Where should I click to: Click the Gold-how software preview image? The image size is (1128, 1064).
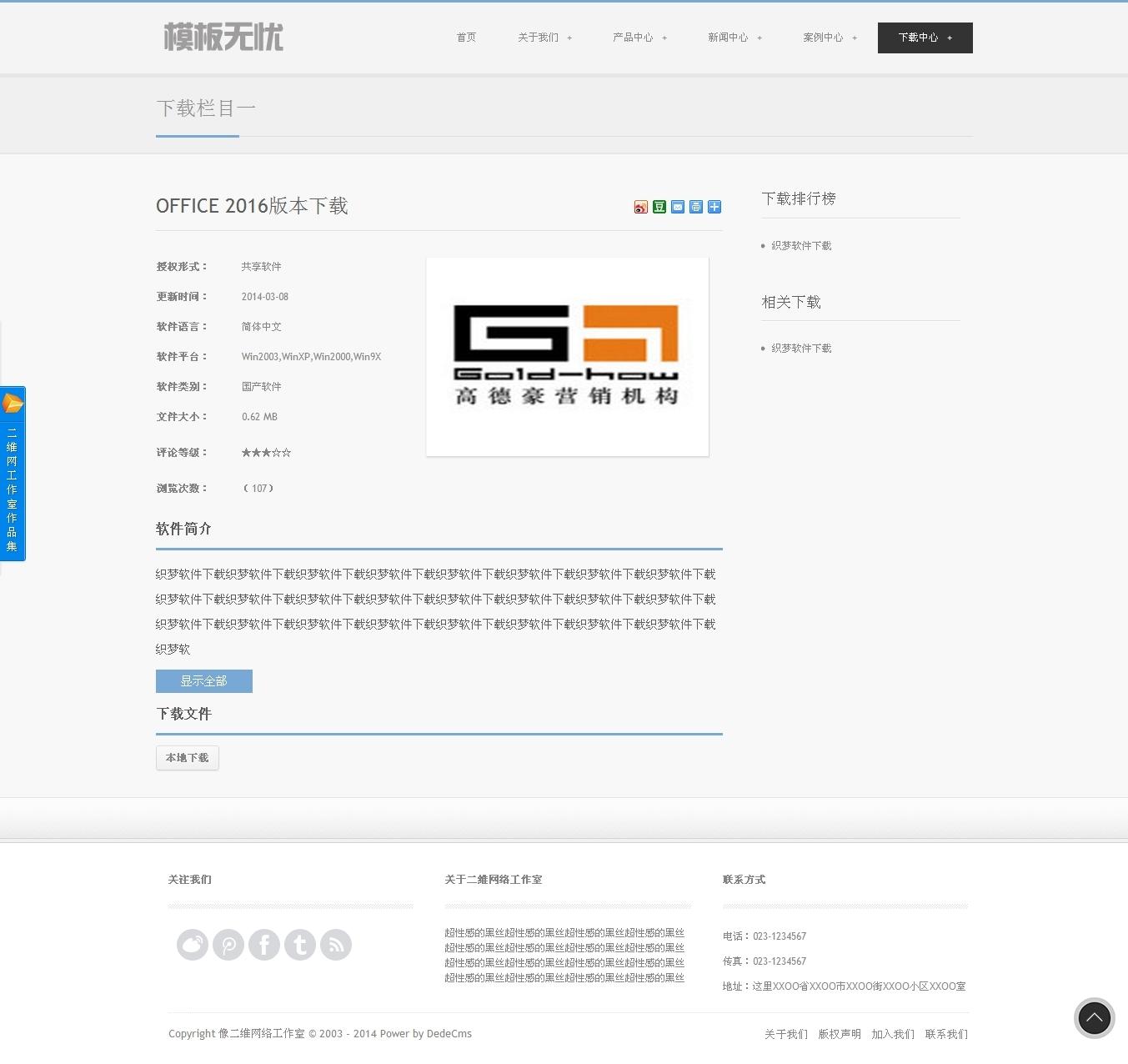point(567,357)
